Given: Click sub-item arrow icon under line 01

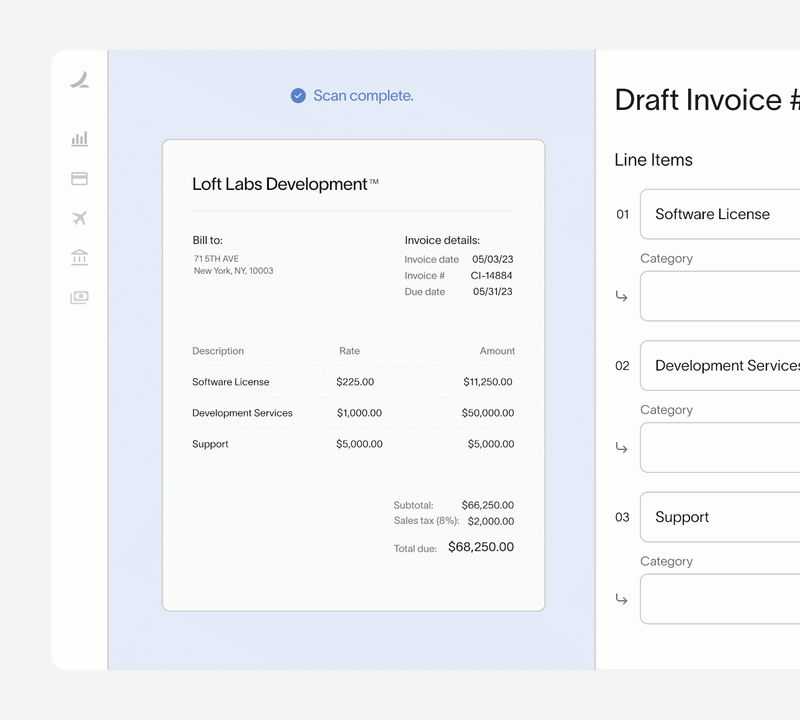Looking at the screenshot, I should coord(621,296).
